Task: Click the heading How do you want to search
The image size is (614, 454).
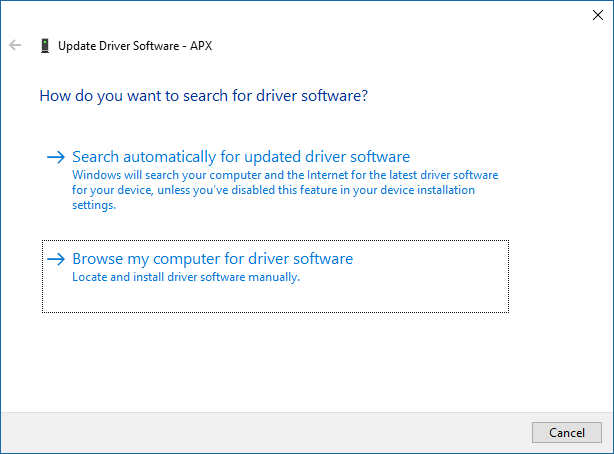Action: pos(204,96)
